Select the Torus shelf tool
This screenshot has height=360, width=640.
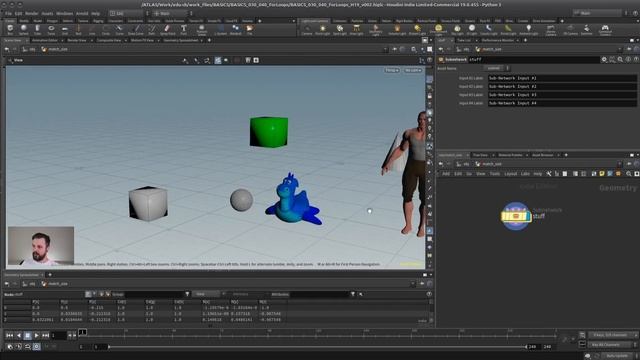pyautogui.click(x=51, y=29)
